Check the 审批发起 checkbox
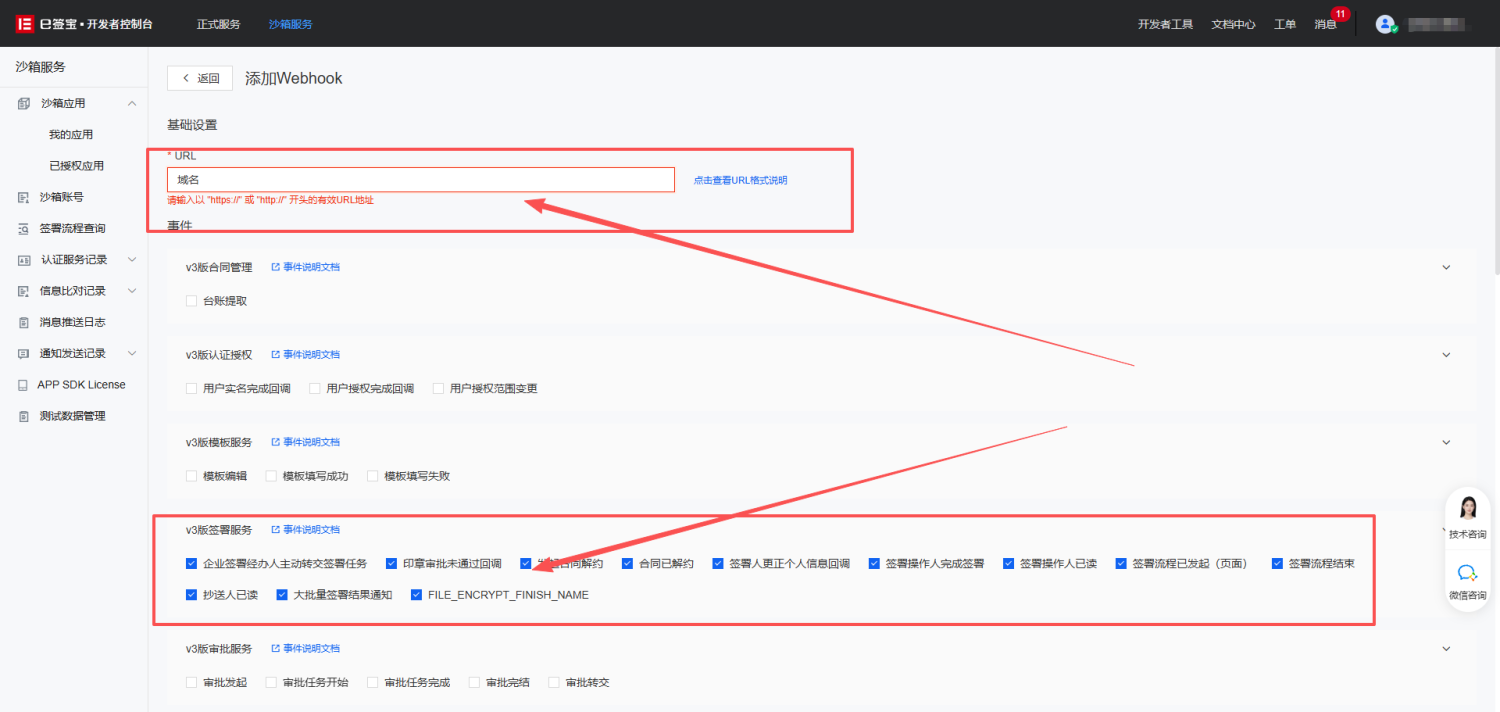 192,683
